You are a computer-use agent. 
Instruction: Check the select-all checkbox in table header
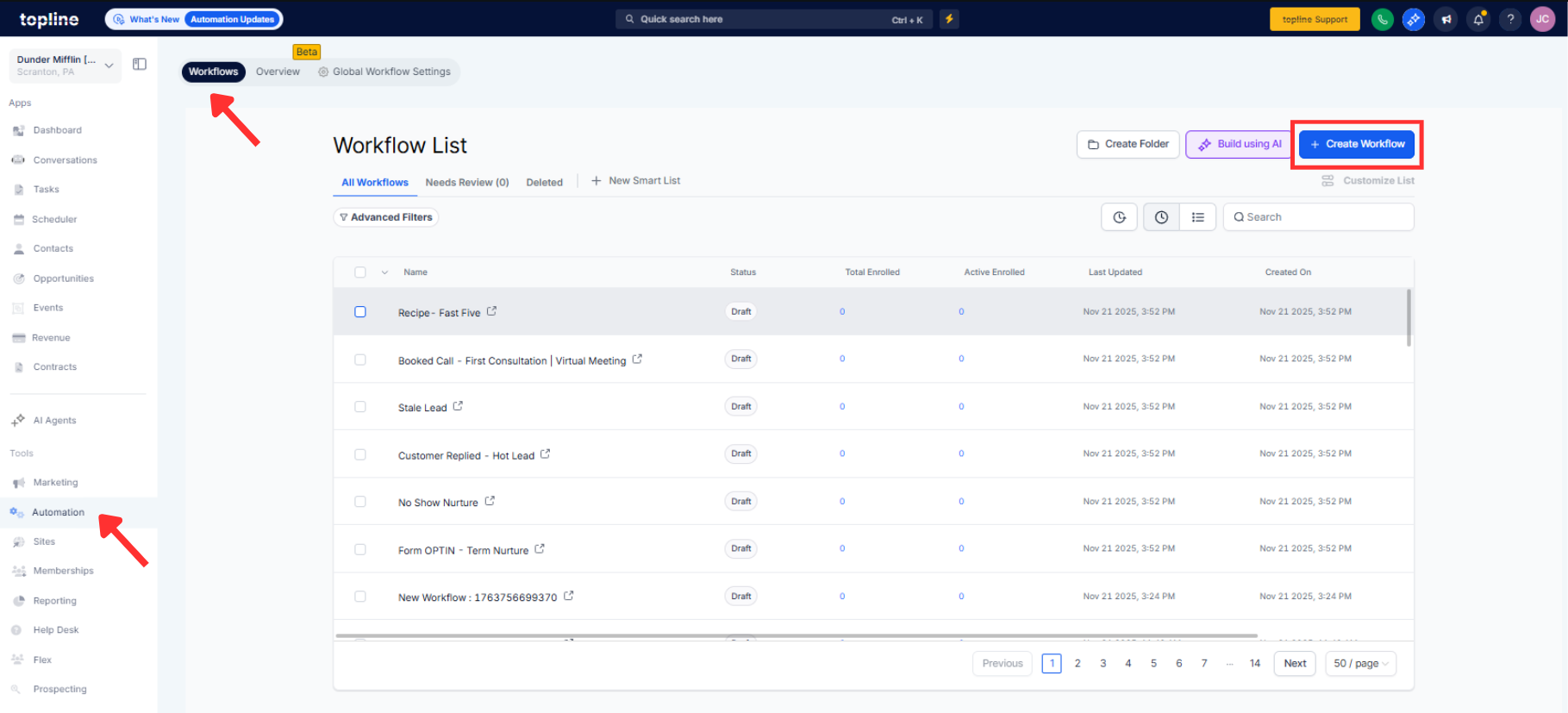[360, 272]
